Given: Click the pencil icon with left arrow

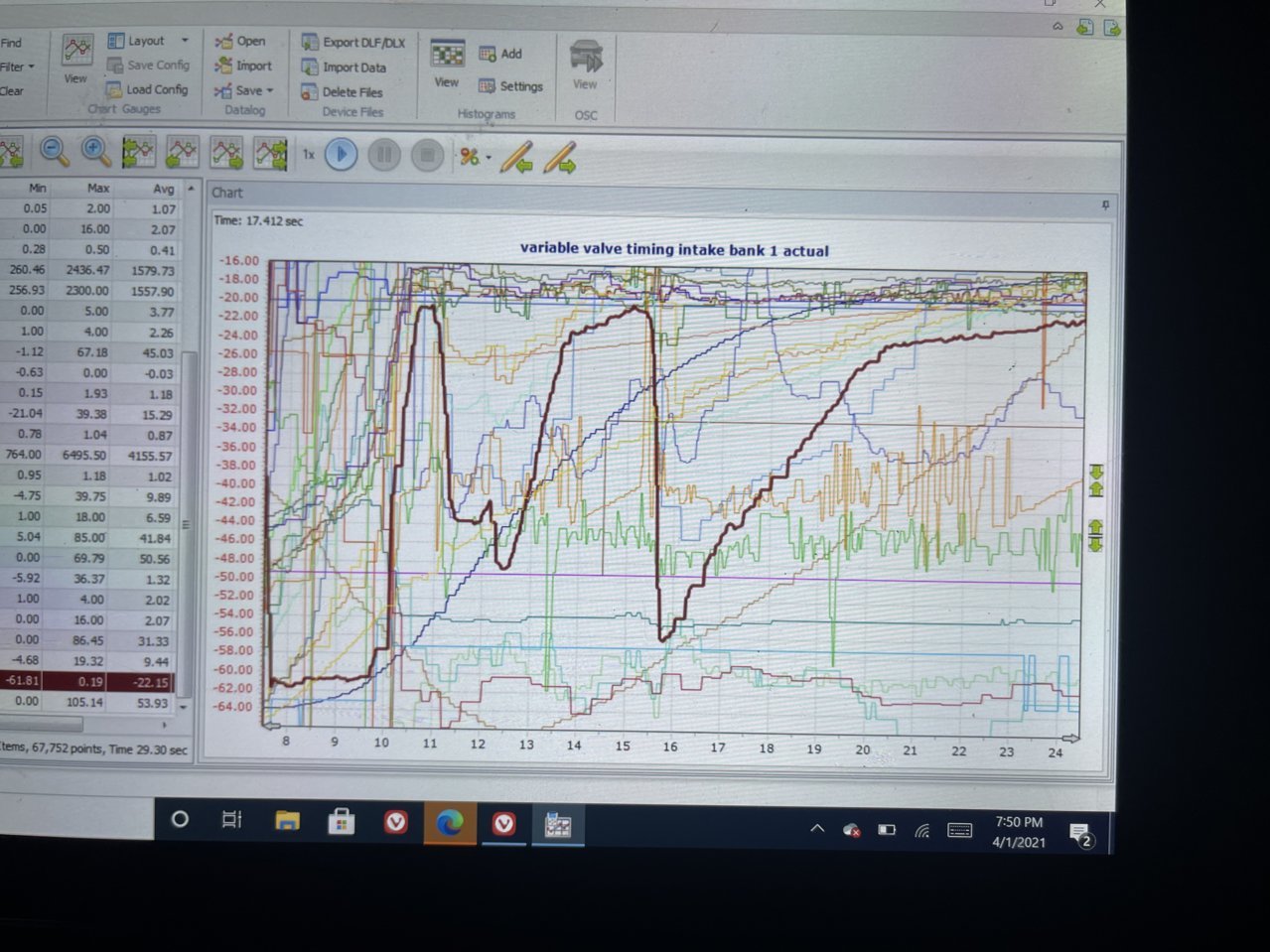Looking at the screenshot, I should click(516, 158).
